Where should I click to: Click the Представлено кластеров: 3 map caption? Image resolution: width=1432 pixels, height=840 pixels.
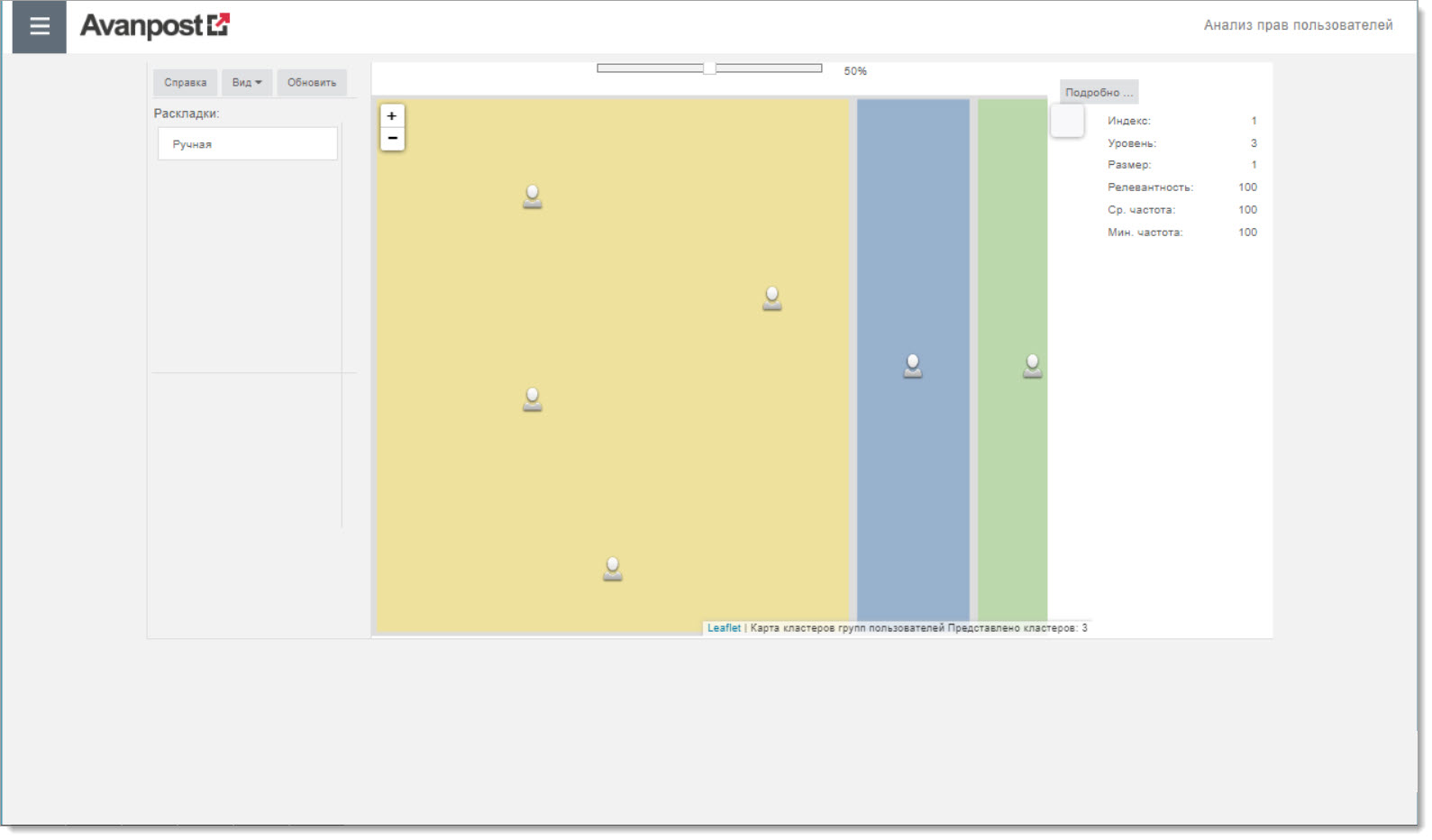click(1017, 628)
